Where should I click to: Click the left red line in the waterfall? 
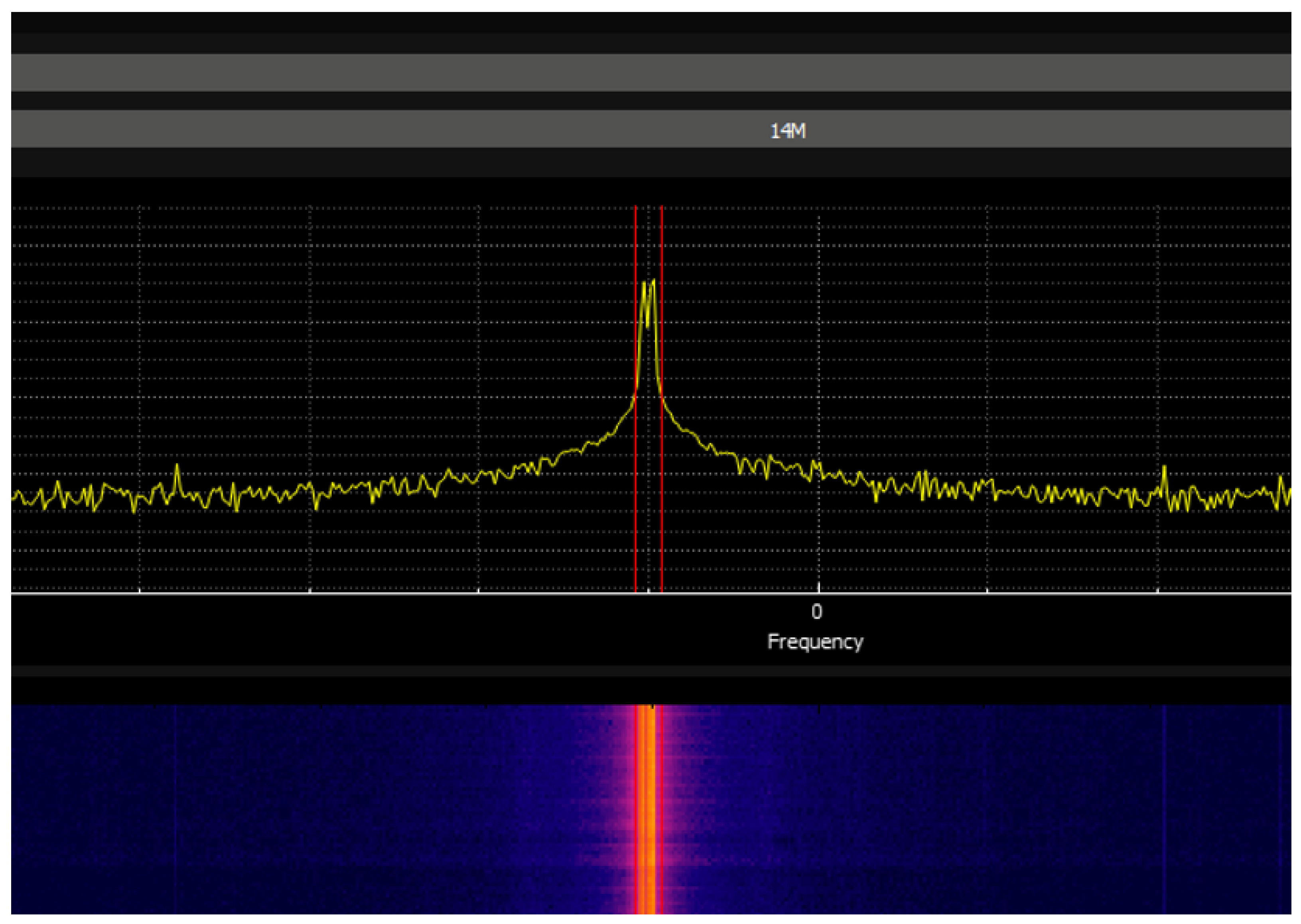point(635,808)
